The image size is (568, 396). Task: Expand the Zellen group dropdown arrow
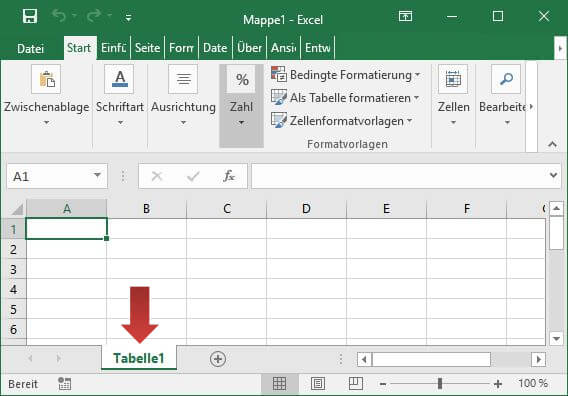pos(453,123)
